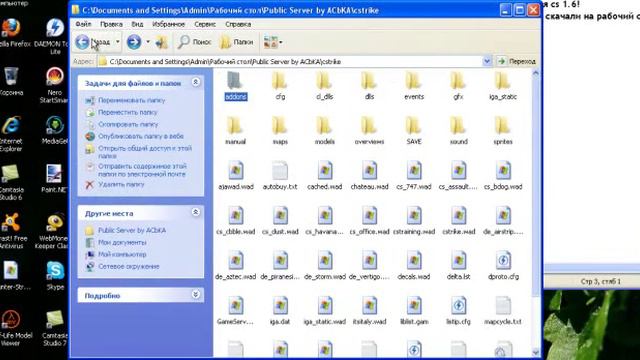Open the Forward history dropdown arrow
640x360 pixels.
tap(148, 42)
